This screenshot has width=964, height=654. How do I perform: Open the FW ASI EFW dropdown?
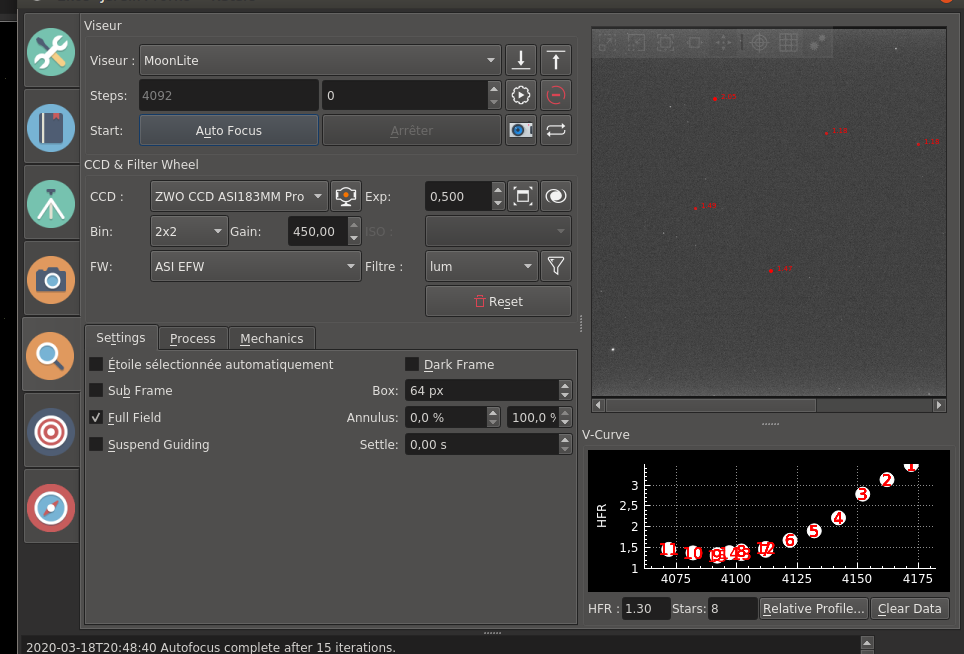point(256,266)
